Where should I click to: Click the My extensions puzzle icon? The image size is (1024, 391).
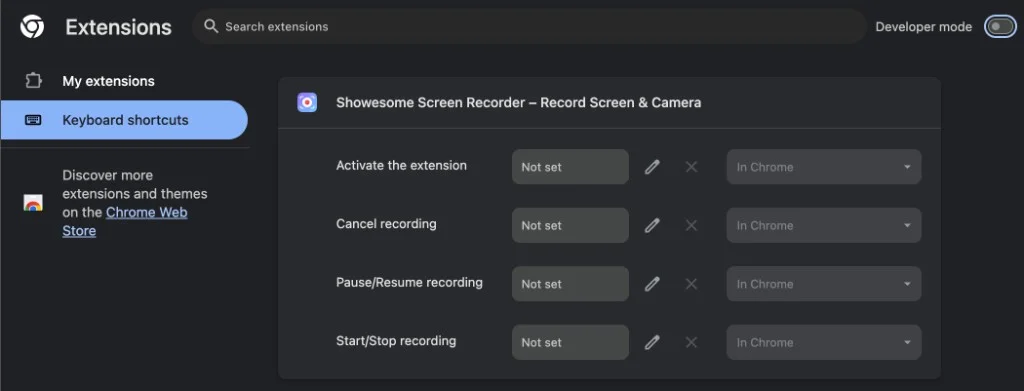pyautogui.click(x=33, y=81)
